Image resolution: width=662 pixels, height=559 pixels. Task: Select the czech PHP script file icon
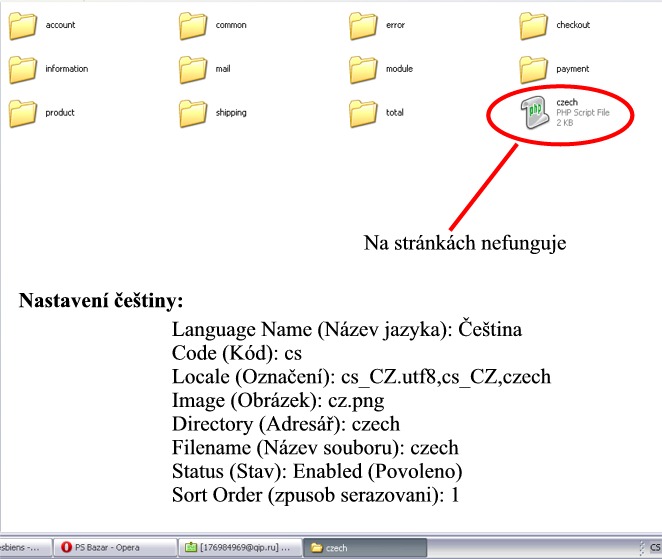[x=534, y=112]
